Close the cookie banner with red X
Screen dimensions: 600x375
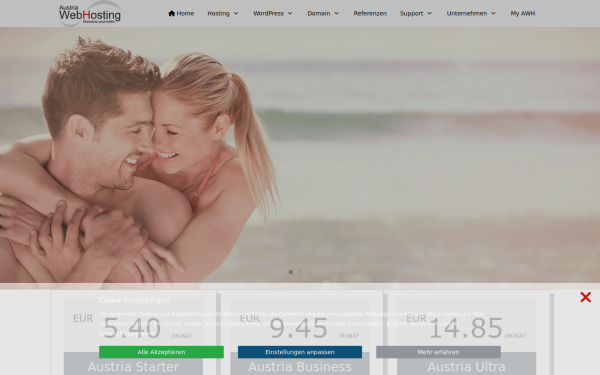click(x=585, y=297)
